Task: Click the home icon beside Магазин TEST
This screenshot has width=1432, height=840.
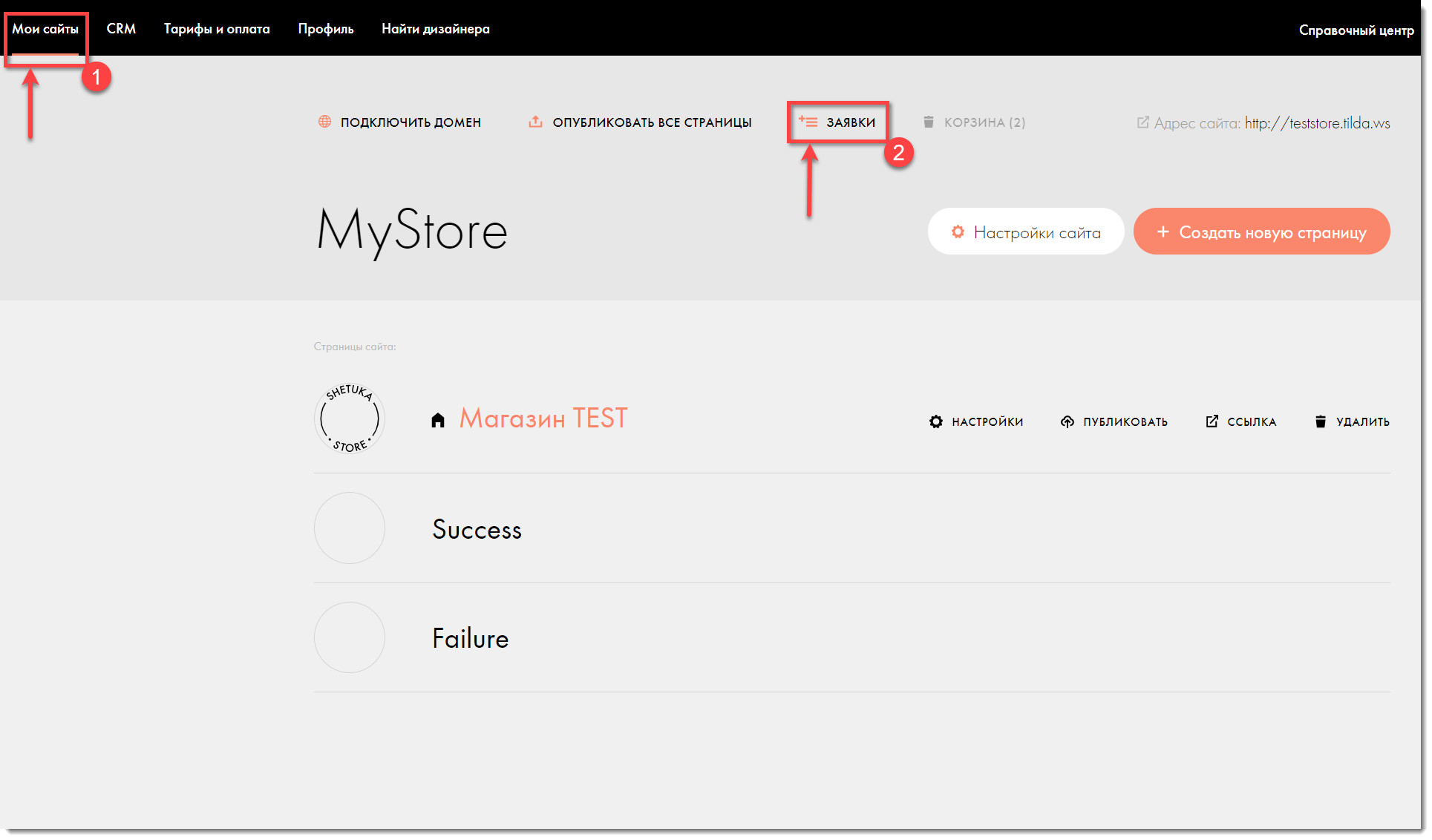Action: [x=438, y=420]
